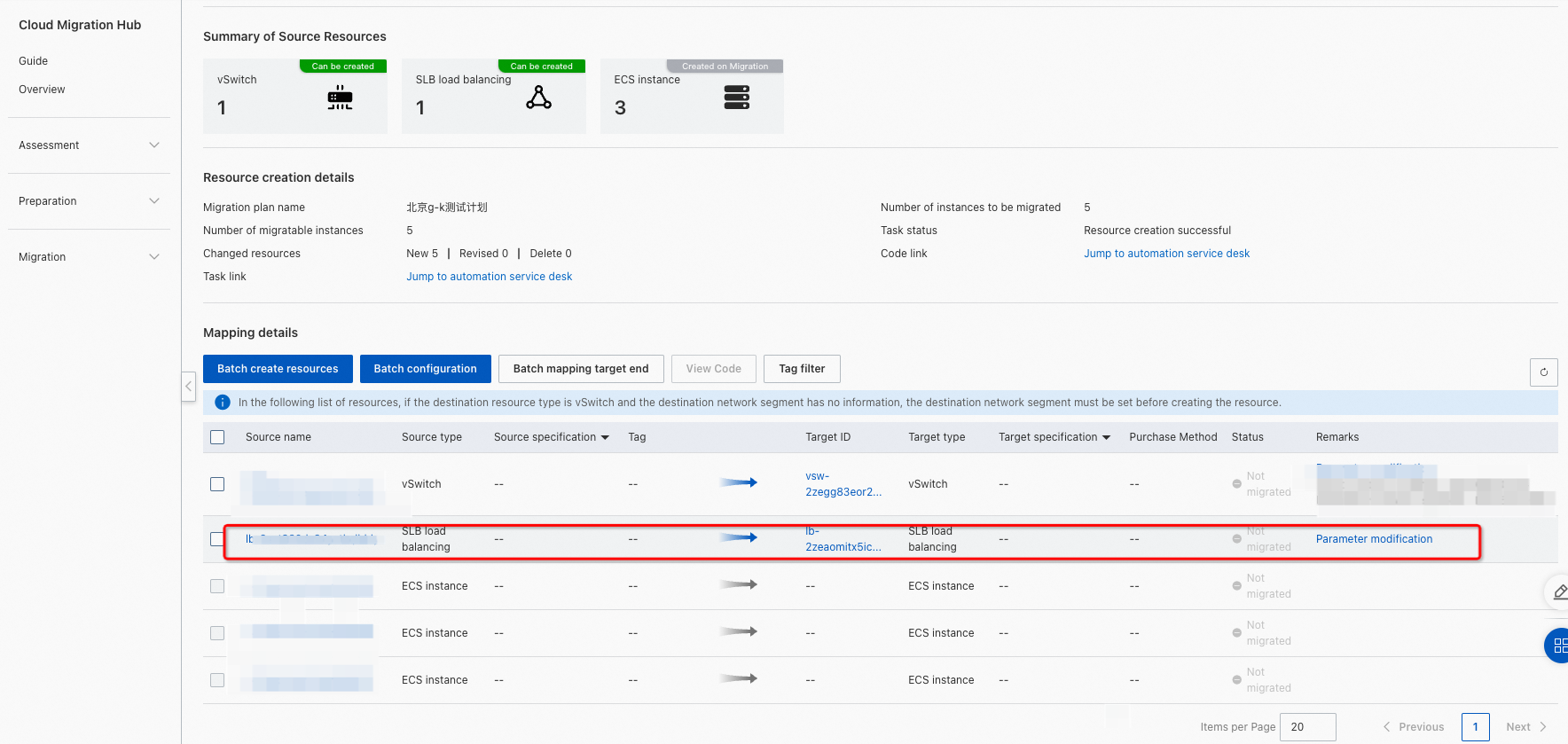
Task: Open the vsw-2zegg83eor2 target ID link
Action: point(843,484)
